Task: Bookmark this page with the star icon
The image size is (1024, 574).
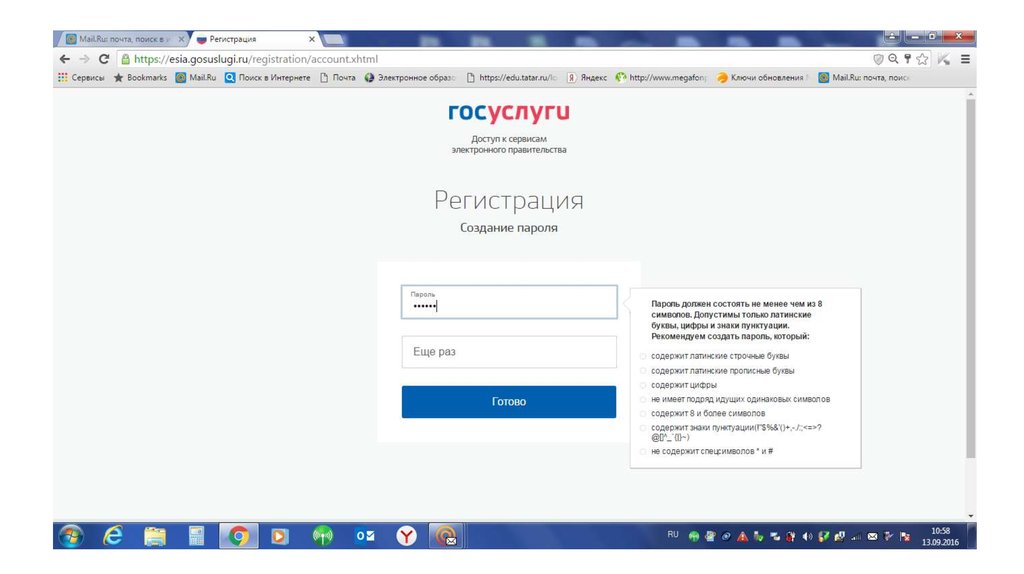Action: (x=921, y=59)
